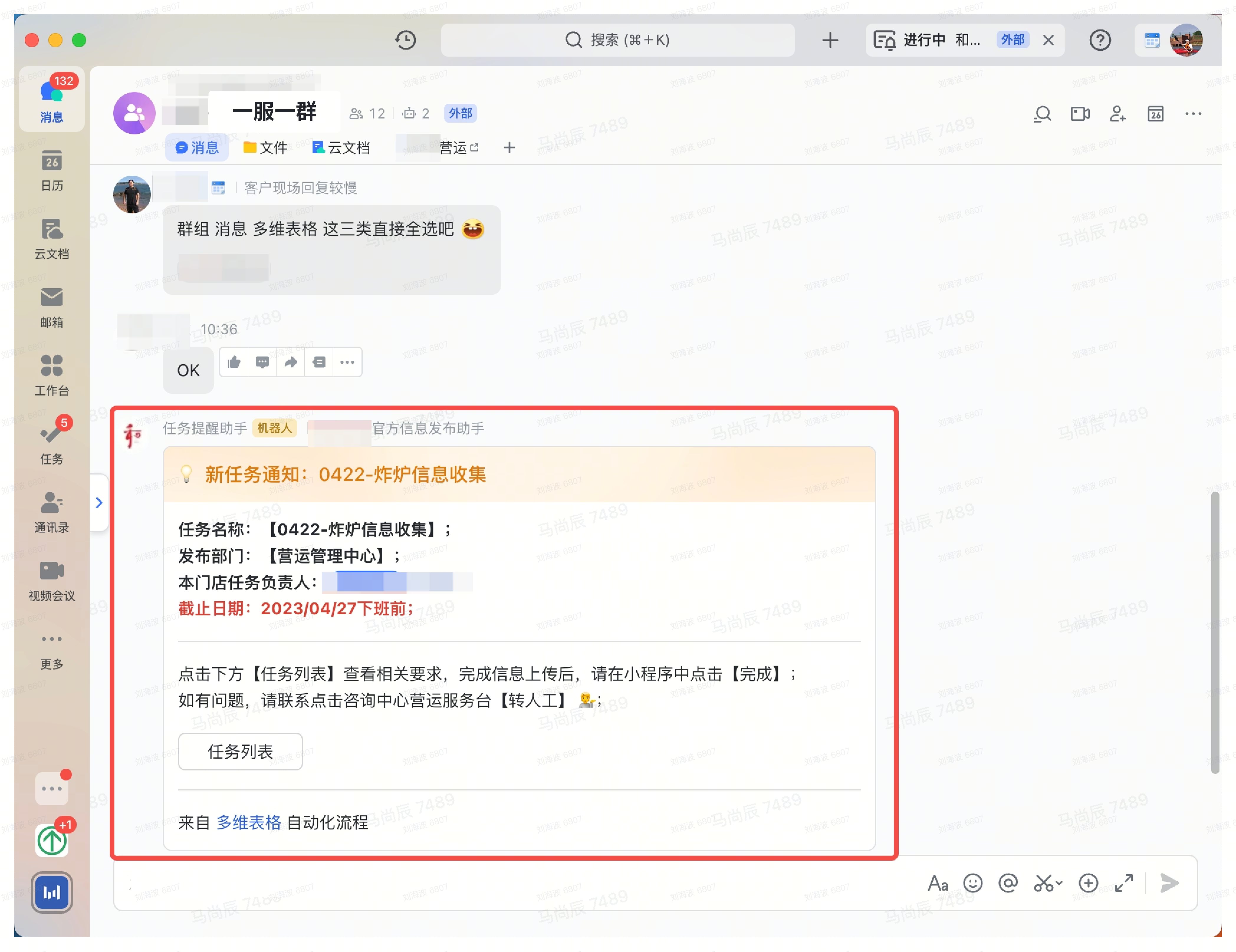The image size is (1236, 952).
Task: Expand the collapsed sidebar panel arrow
Action: click(99, 502)
